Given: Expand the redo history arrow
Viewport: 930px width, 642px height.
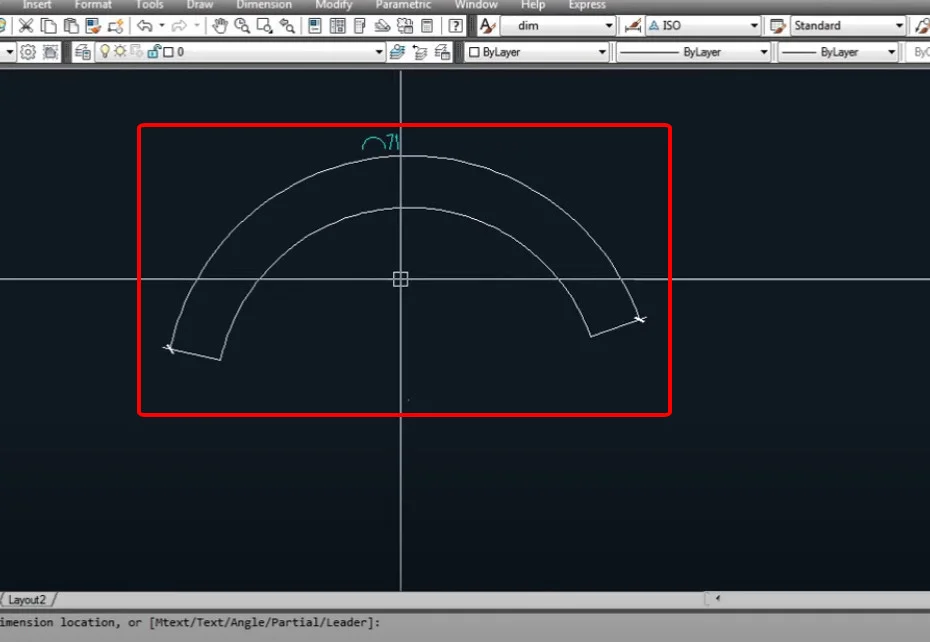Looking at the screenshot, I should click(x=196, y=26).
